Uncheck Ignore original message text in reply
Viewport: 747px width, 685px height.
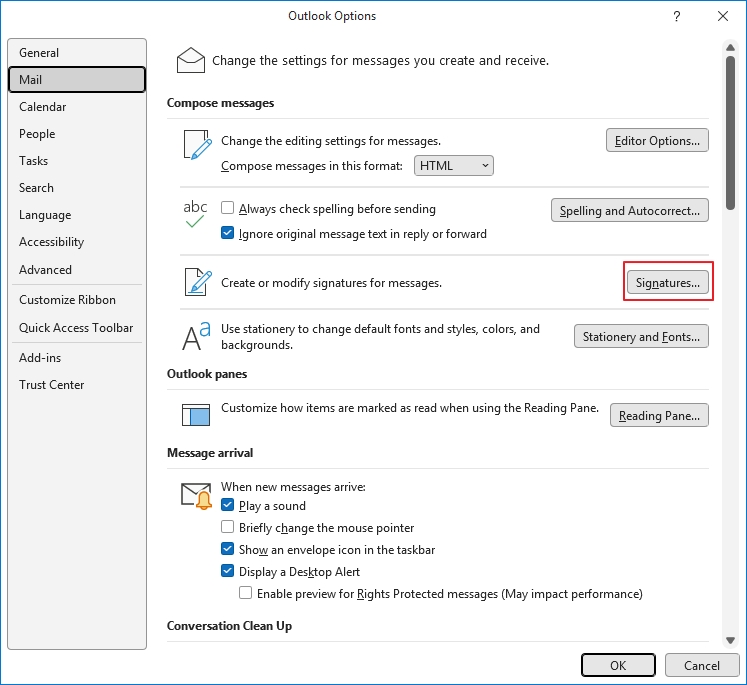click(x=227, y=233)
